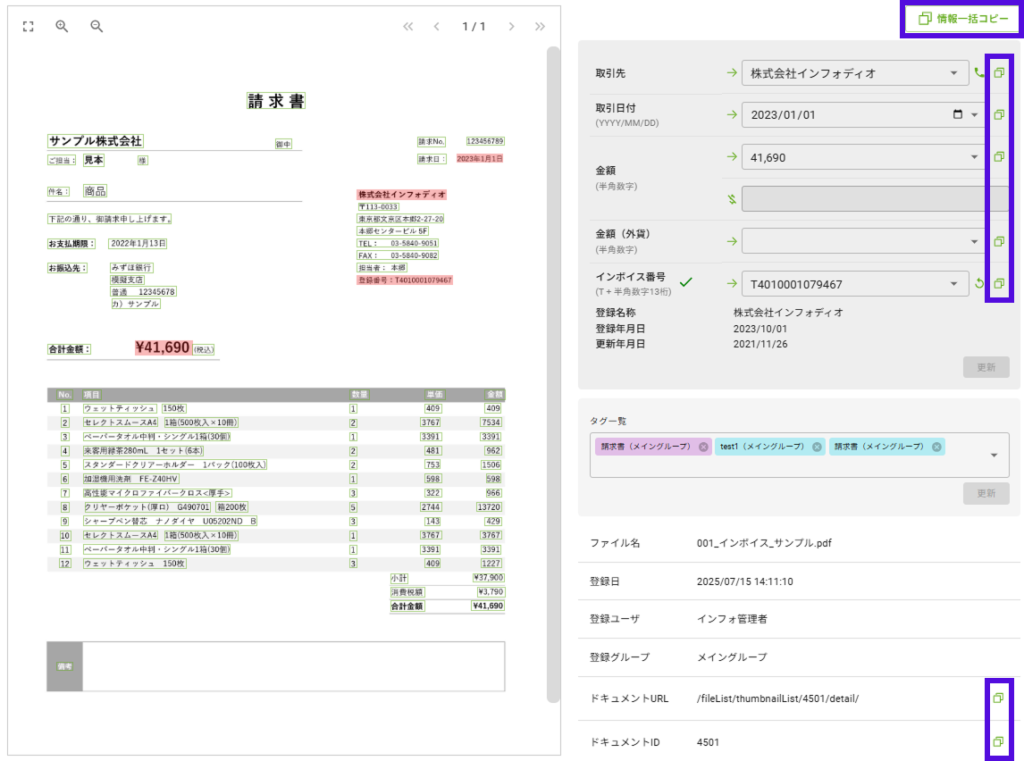Image resolution: width=1024 pixels, height=761 pixels.
Task: Click highlighted 株式会社インフォディオ on invoice
Action: pos(402,194)
